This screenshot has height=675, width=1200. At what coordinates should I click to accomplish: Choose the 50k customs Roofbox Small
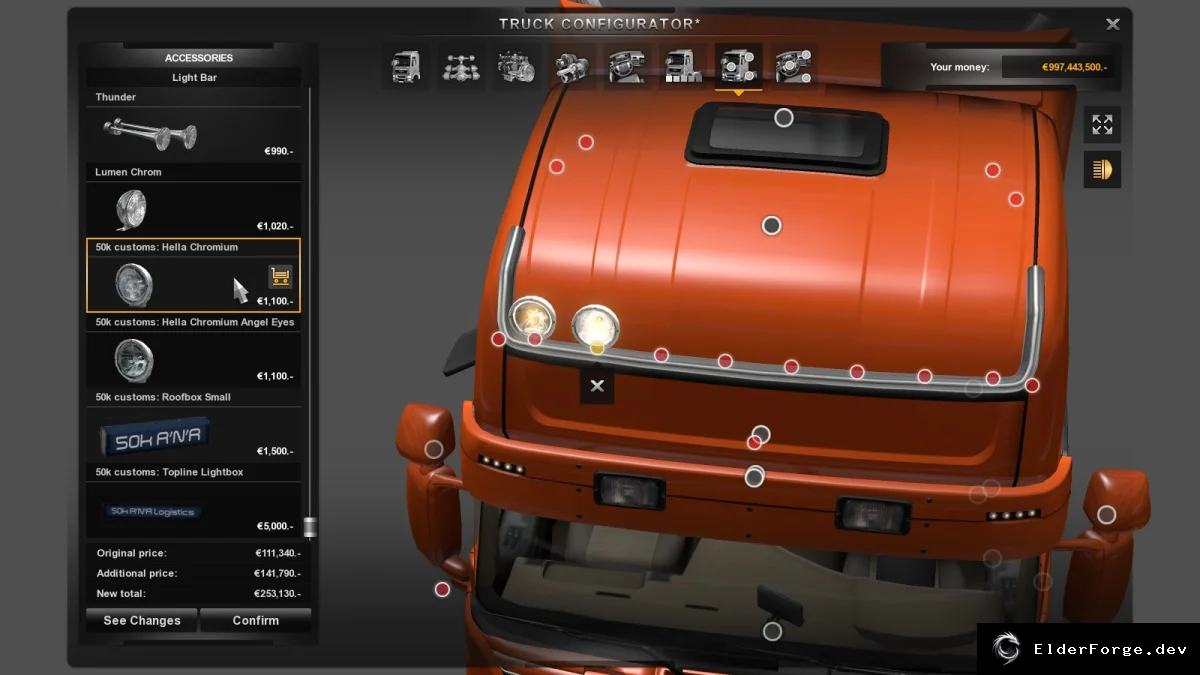tap(193, 426)
